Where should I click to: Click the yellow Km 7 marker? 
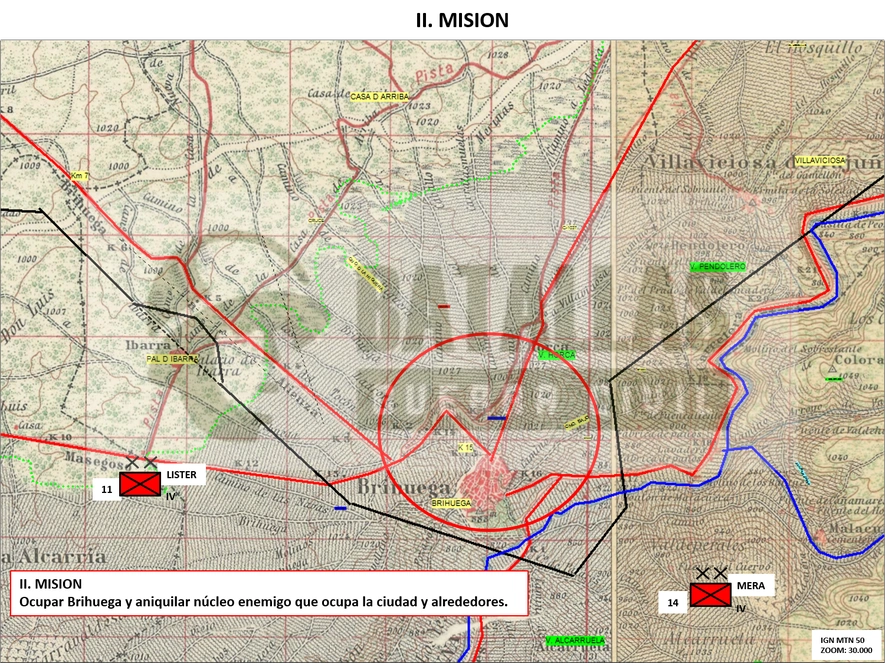(80, 176)
